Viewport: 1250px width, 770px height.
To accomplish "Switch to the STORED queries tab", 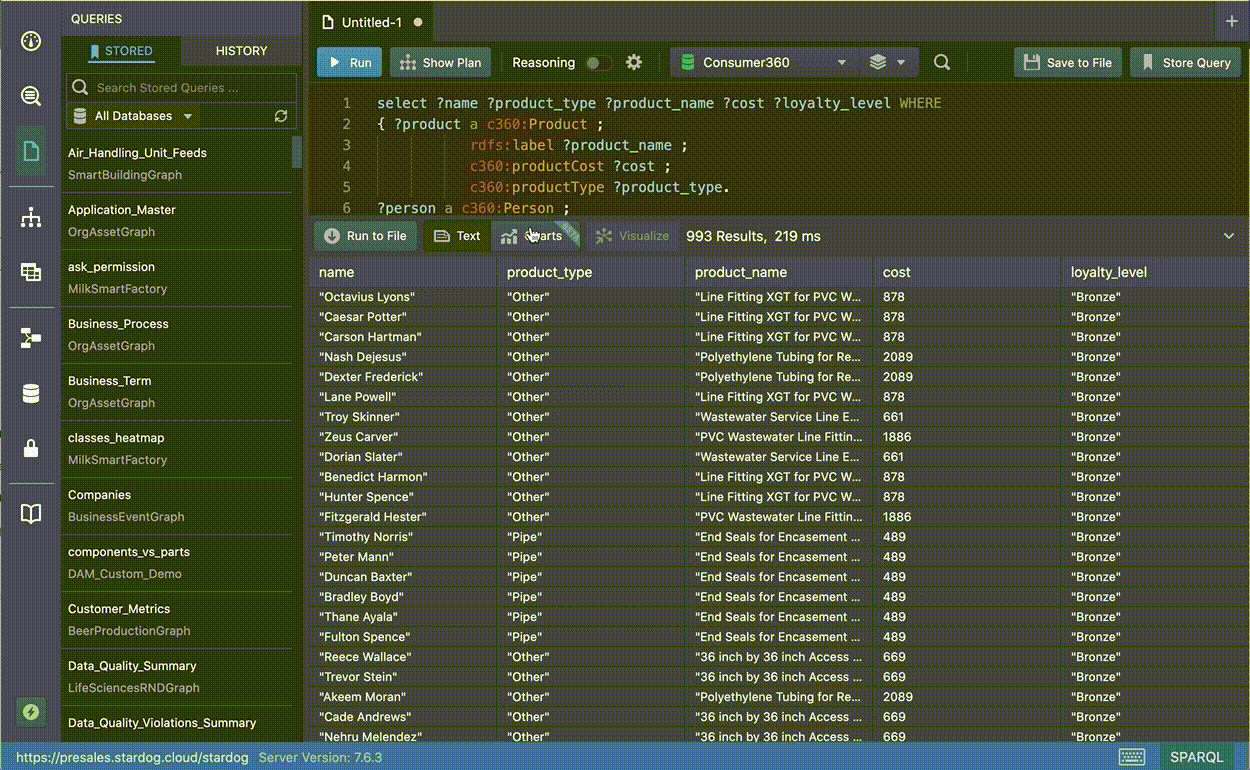I will [x=121, y=50].
